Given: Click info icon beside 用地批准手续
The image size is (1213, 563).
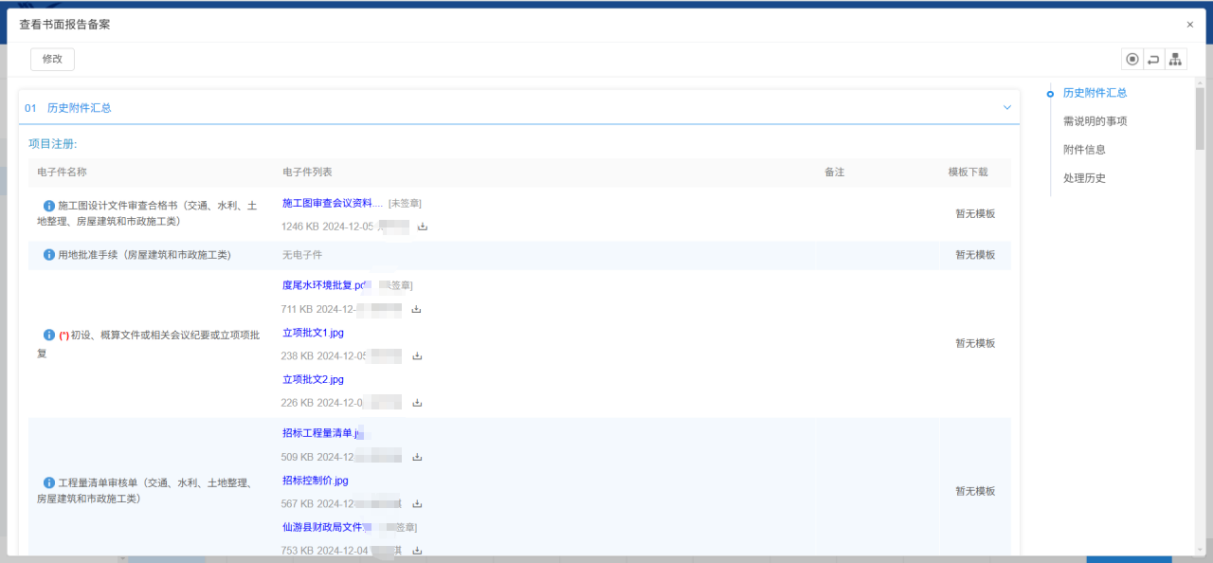Looking at the screenshot, I should point(49,255).
